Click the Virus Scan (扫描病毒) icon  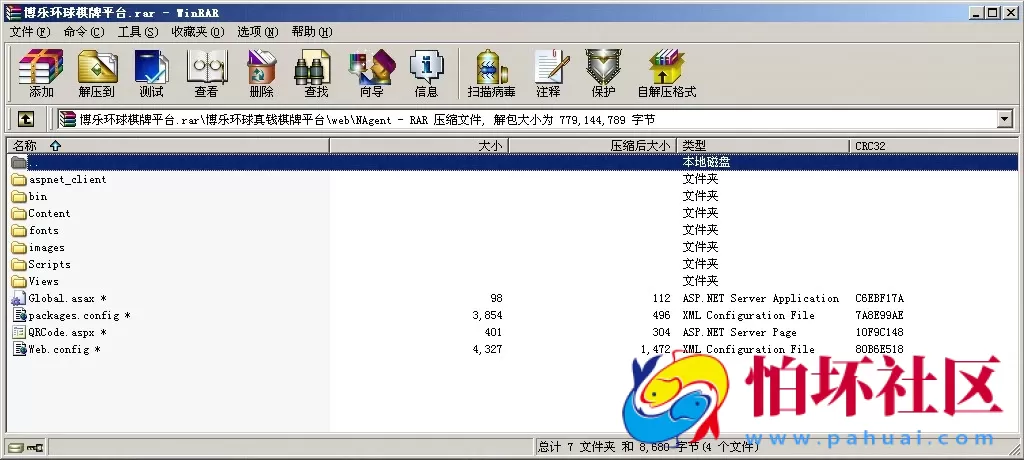pos(492,73)
